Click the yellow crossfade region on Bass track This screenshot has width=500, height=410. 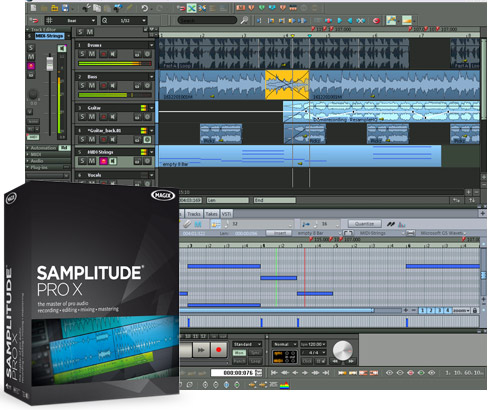[287, 85]
